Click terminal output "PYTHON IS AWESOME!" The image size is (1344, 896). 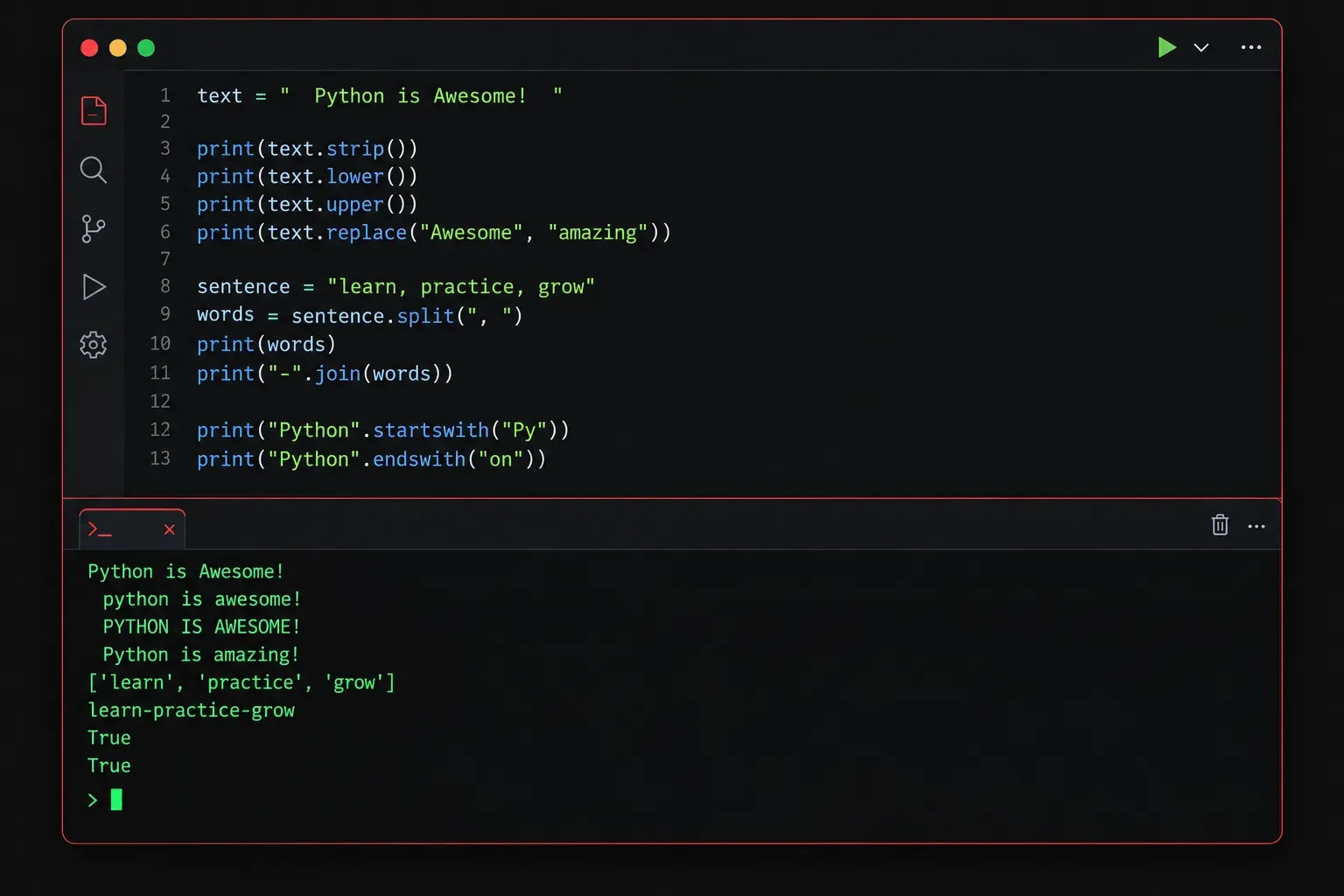(x=201, y=627)
